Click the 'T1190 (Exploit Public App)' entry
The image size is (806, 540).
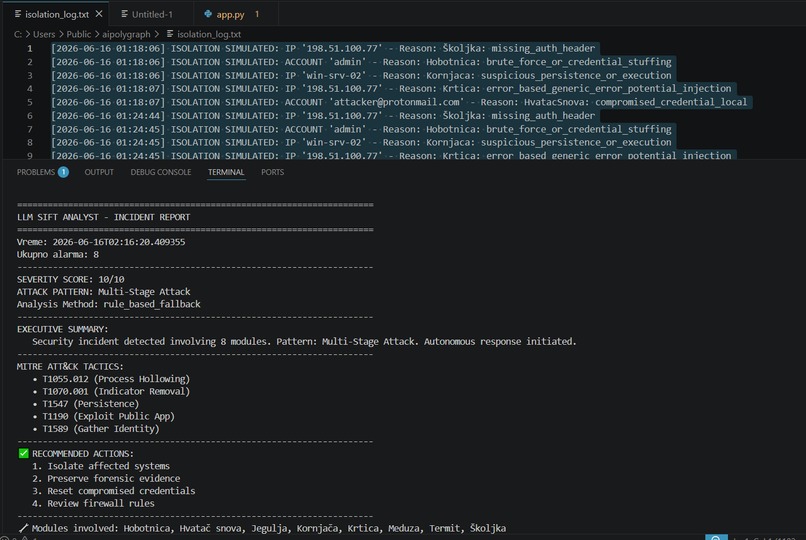click(108, 416)
